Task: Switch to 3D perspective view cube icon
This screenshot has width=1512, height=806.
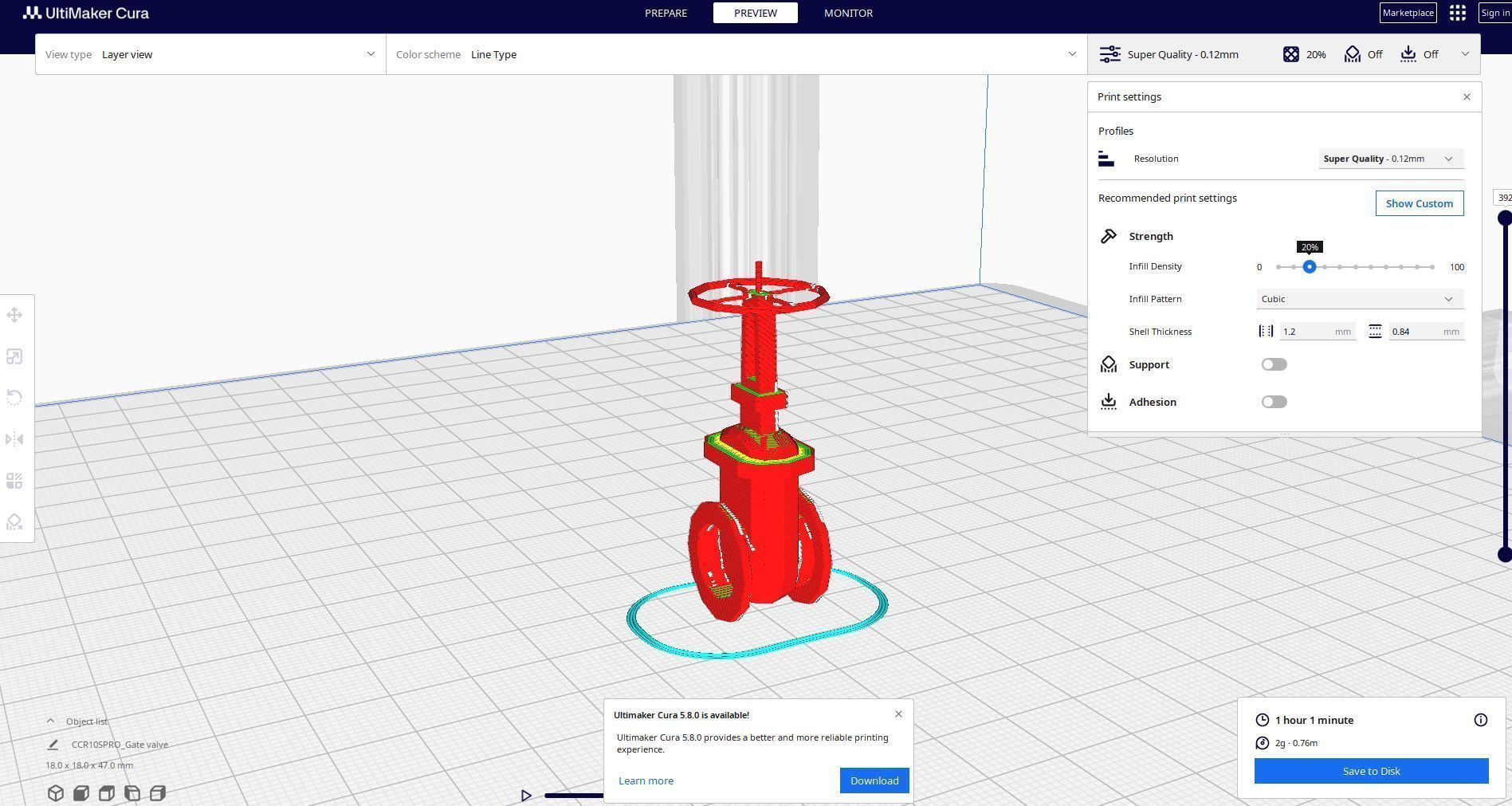Action: tap(56, 793)
